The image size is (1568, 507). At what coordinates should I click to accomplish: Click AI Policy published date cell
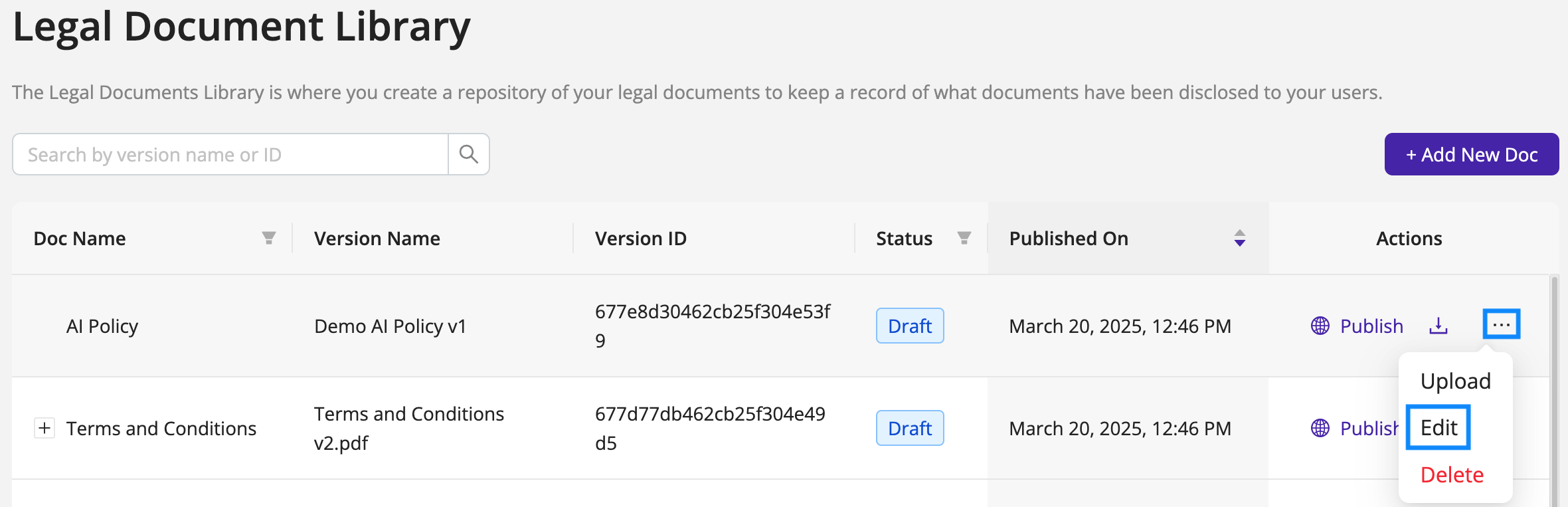[1120, 326]
